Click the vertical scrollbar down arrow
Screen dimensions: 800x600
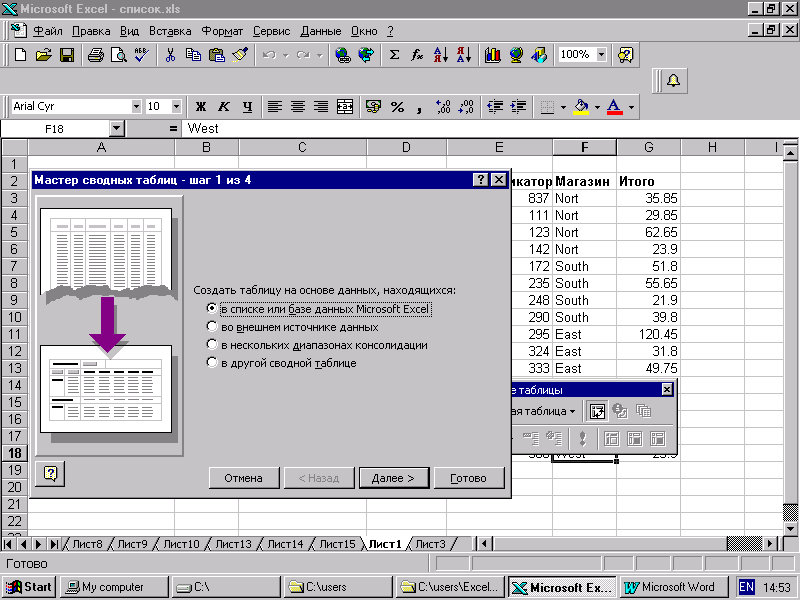(x=790, y=529)
